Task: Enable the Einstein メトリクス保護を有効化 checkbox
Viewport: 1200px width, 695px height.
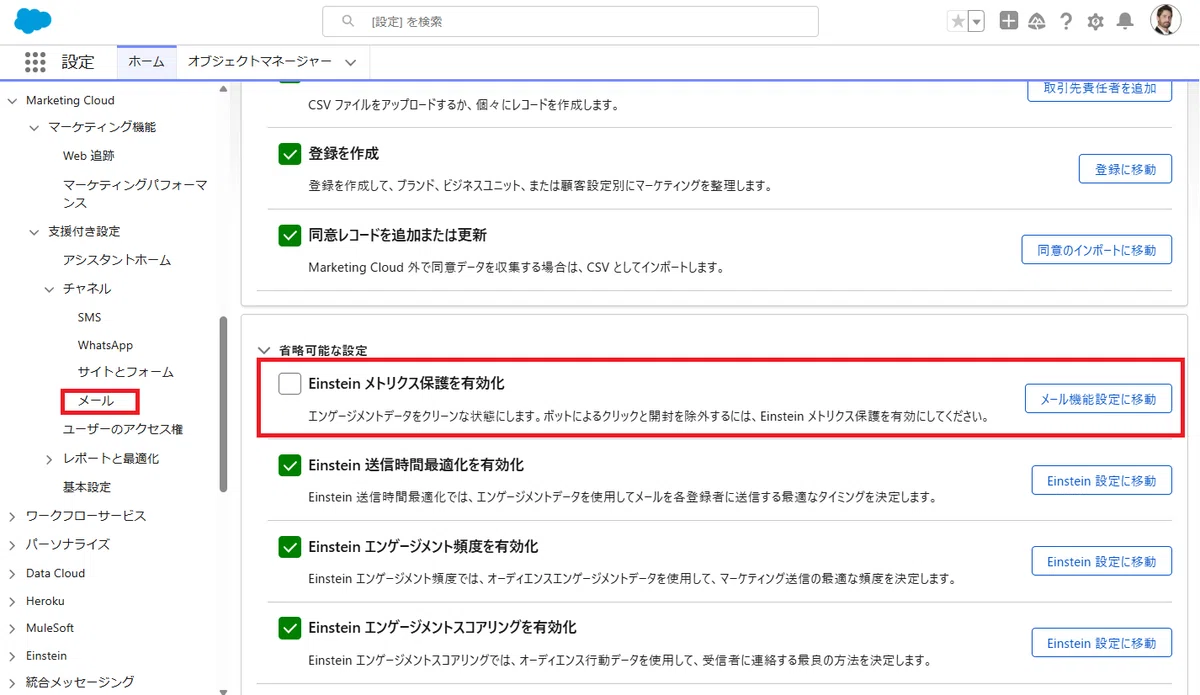Action: pos(290,383)
